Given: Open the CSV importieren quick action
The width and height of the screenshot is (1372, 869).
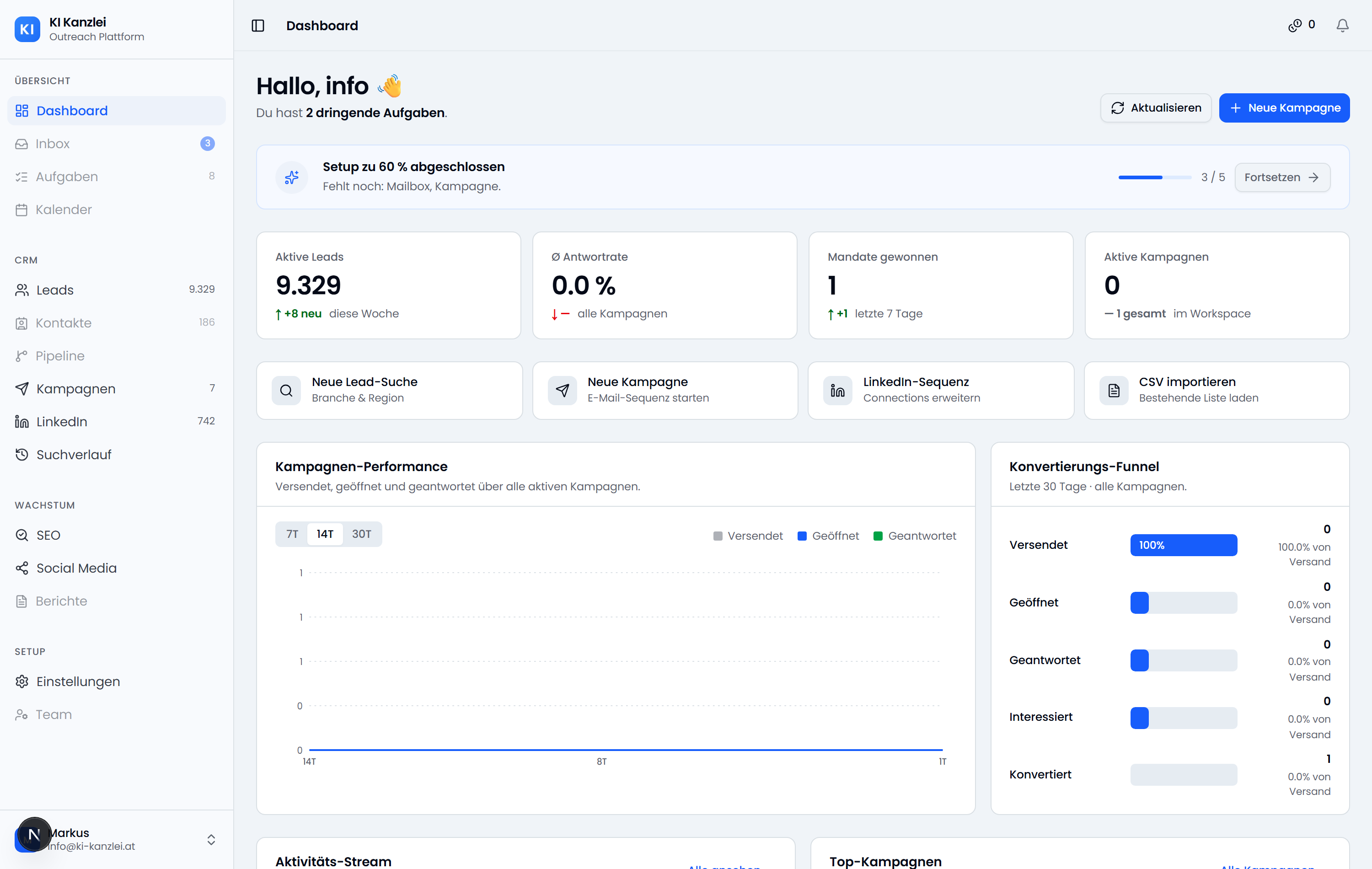Looking at the screenshot, I should (x=1217, y=390).
